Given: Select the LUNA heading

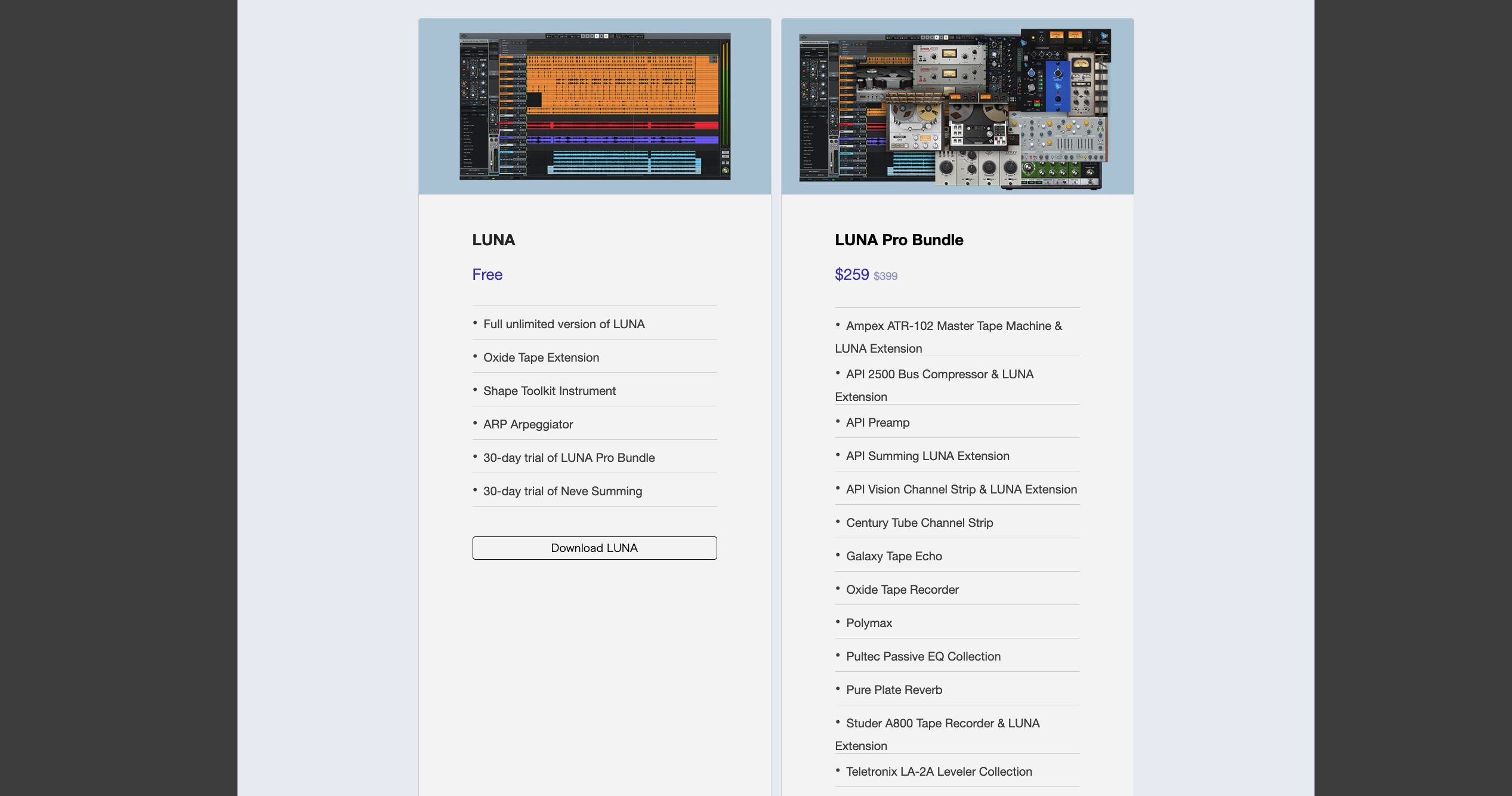Looking at the screenshot, I should tap(493, 240).
